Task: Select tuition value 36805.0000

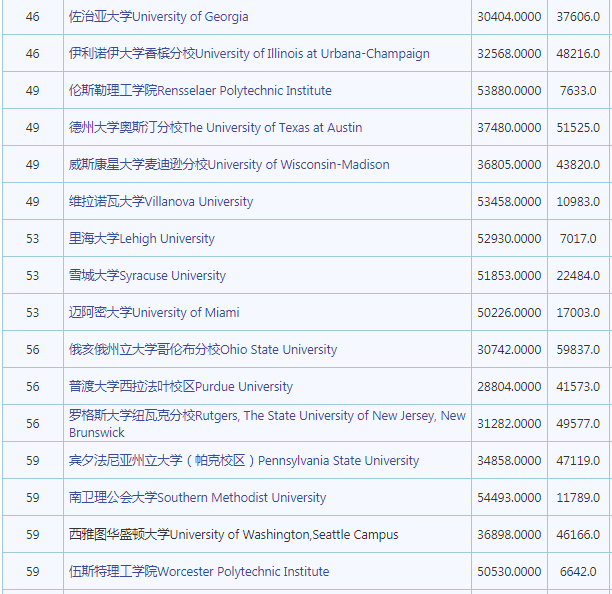Action: [x=509, y=165]
